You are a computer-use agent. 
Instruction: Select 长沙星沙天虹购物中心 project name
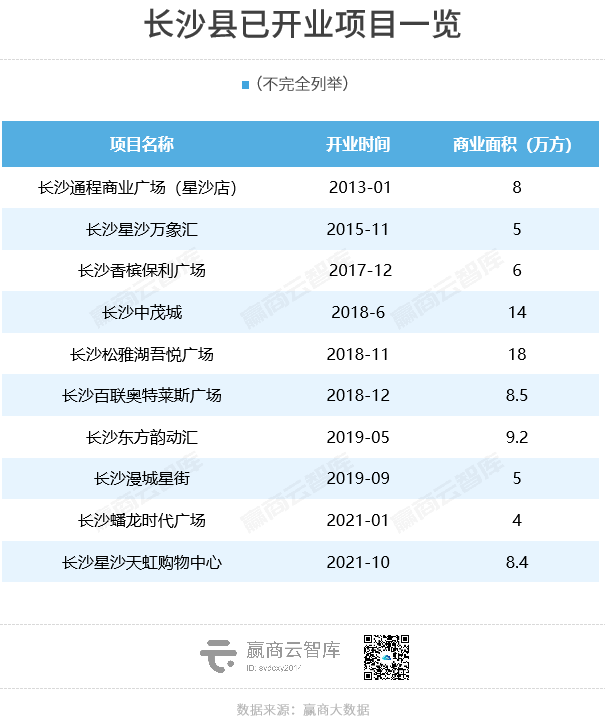(142, 563)
